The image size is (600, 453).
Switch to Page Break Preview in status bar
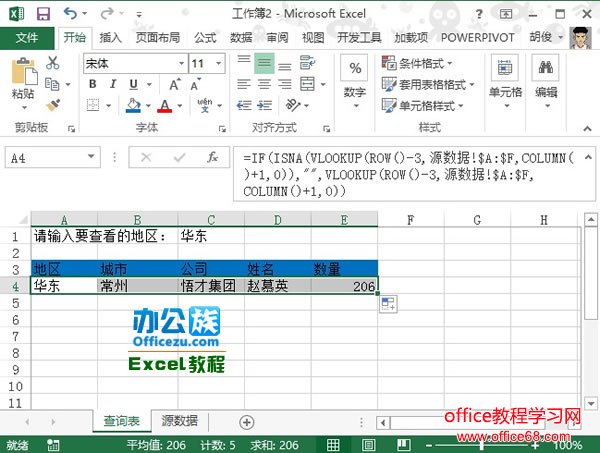(404, 445)
